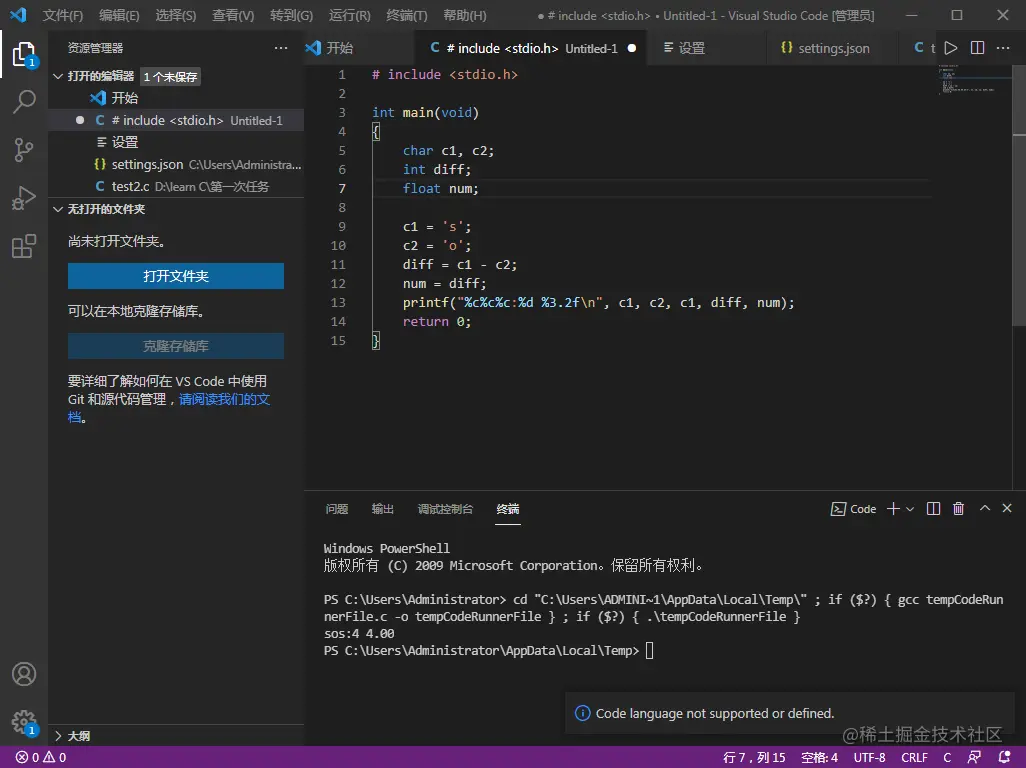The width and height of the screenshot is (1026, 768).
Task: Open Untitled-1 in open editors list
Action: [175, 120]
